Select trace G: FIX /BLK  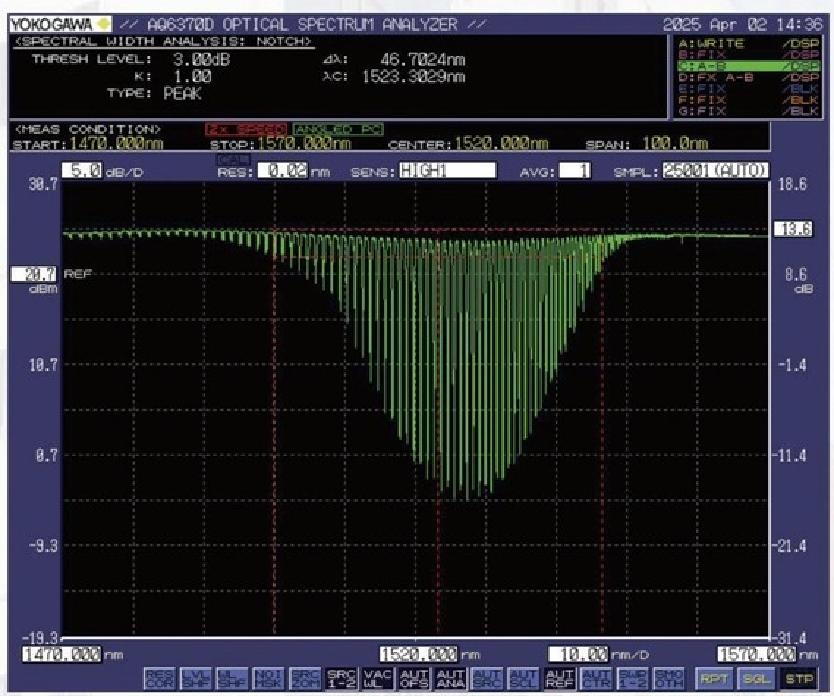(748, 111)
